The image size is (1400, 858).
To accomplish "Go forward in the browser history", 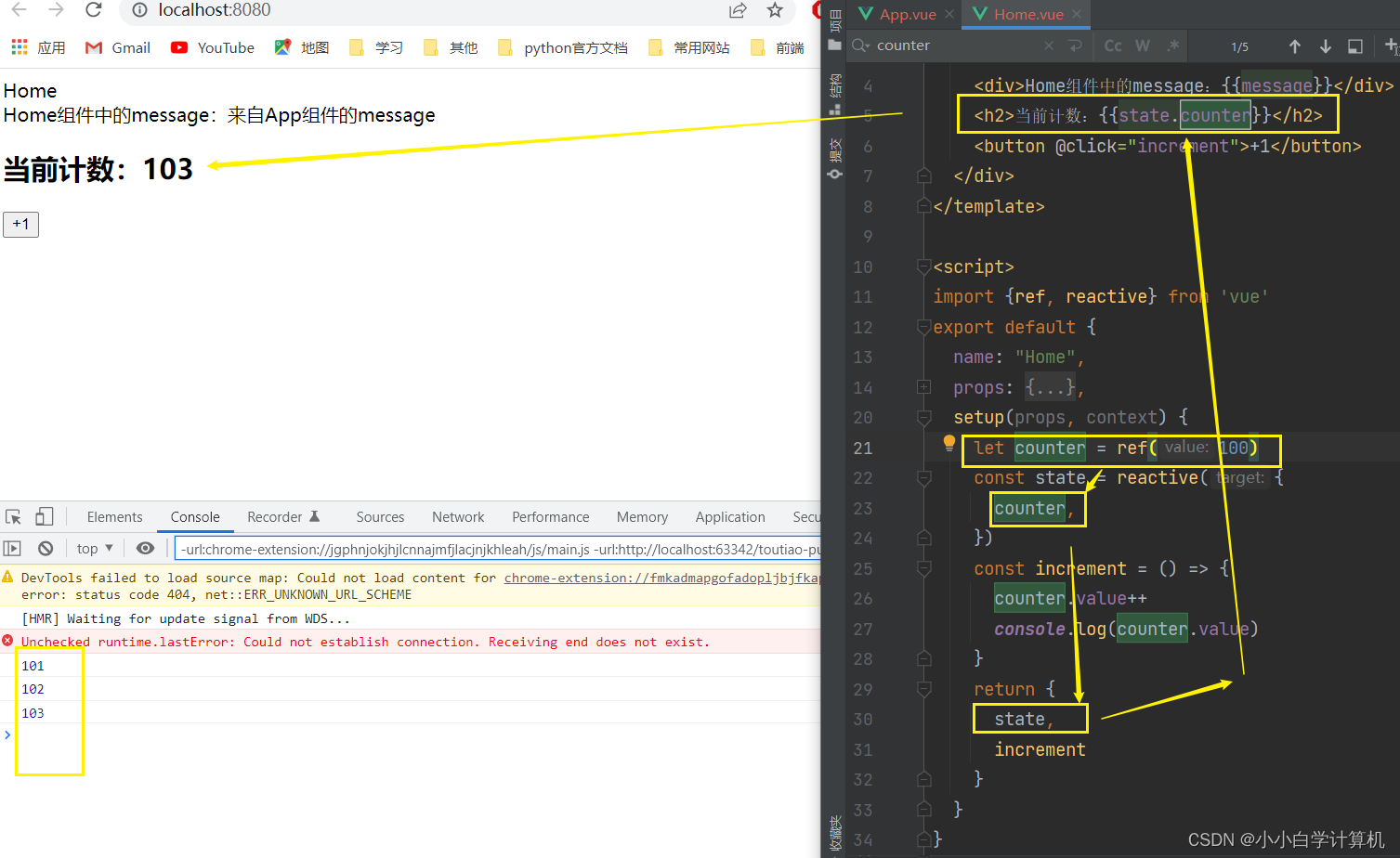I will pos(56,10).
